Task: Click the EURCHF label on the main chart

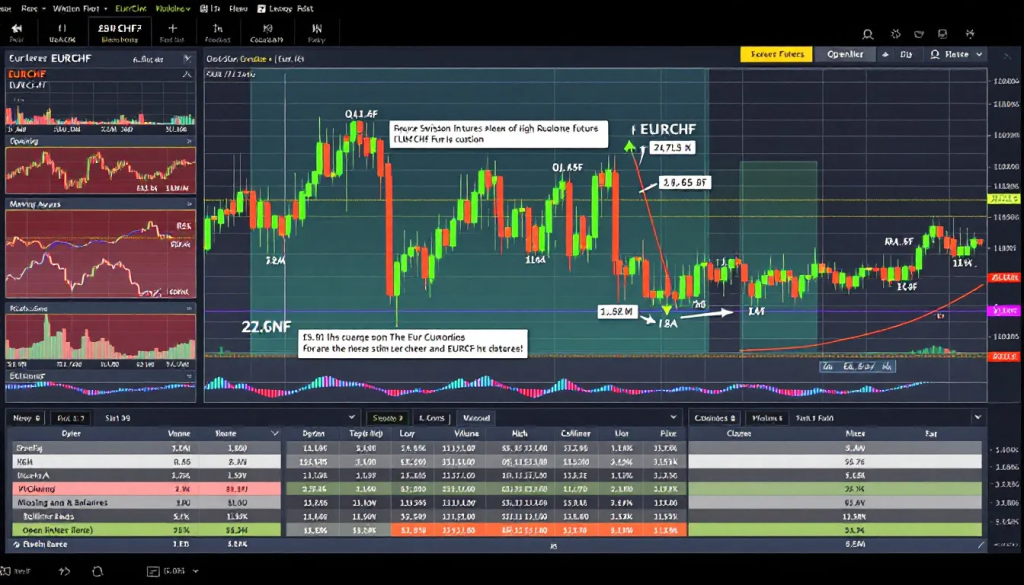Action: pos(667,129)
